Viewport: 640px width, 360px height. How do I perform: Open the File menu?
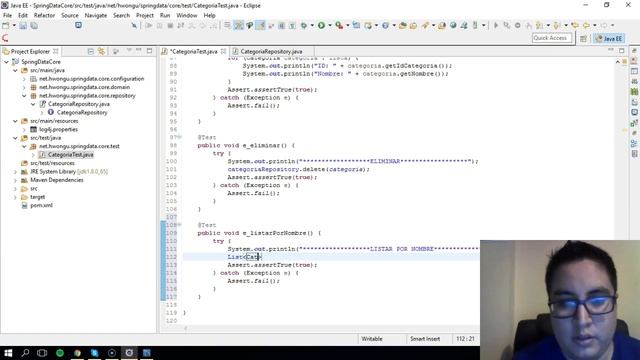(7, 15)
